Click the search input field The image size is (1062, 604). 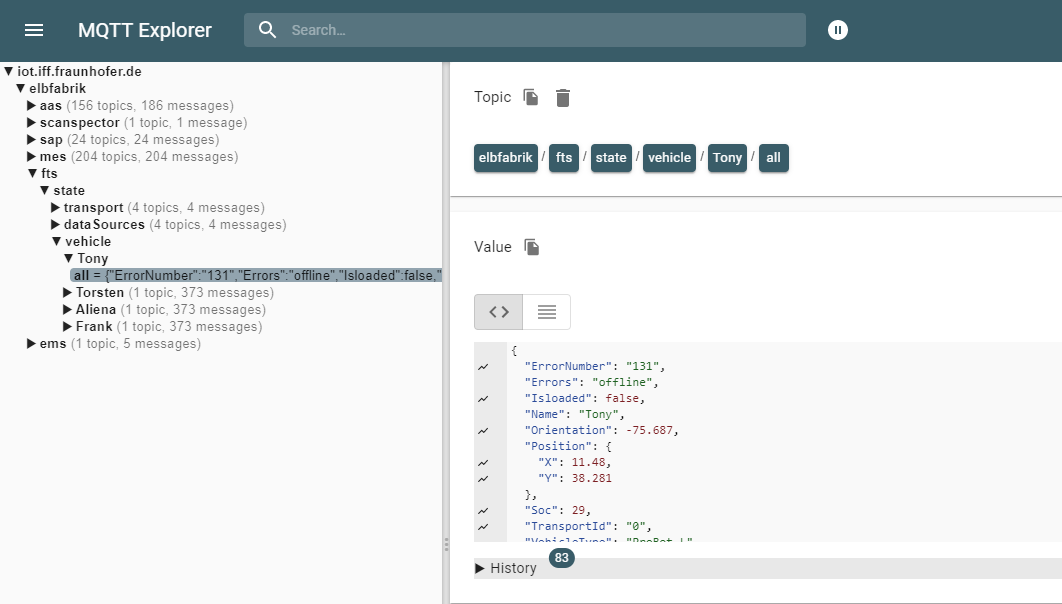[x=540, y=30]
